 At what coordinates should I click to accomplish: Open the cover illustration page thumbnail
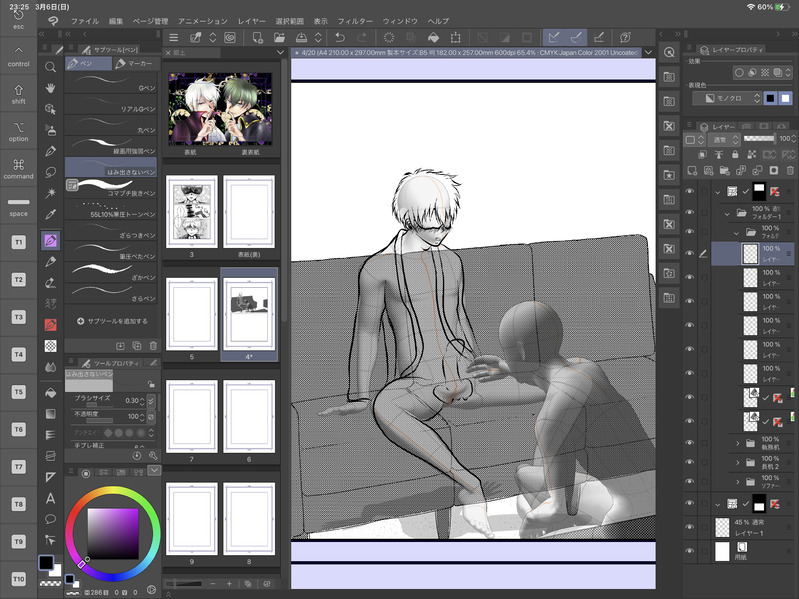click(x=220, y=109)
